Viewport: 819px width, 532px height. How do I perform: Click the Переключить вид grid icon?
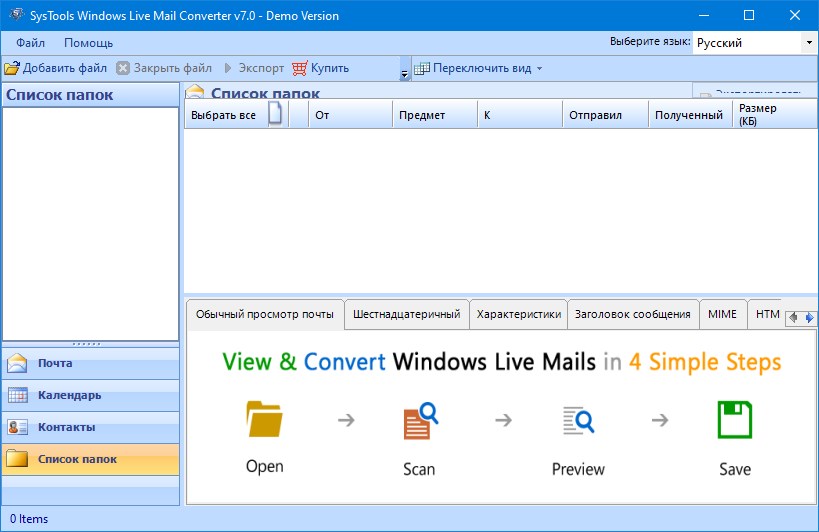coord(422,68)
